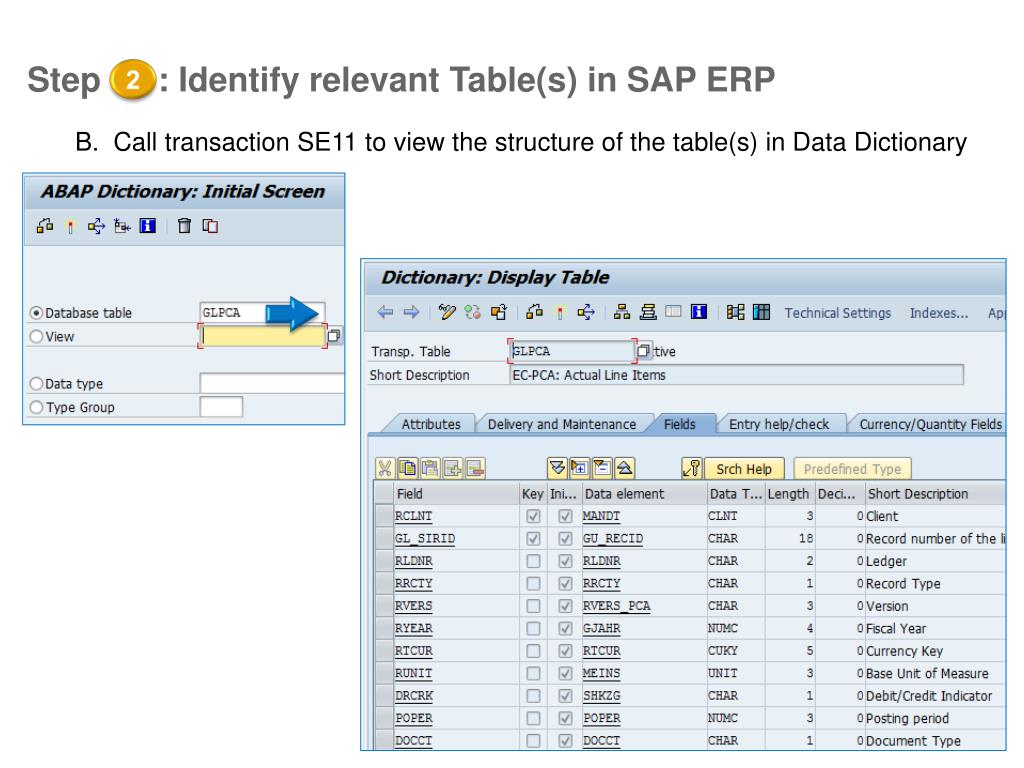
Task: Click the key icon left of Srch Help
Action: [x=692, y=468]
